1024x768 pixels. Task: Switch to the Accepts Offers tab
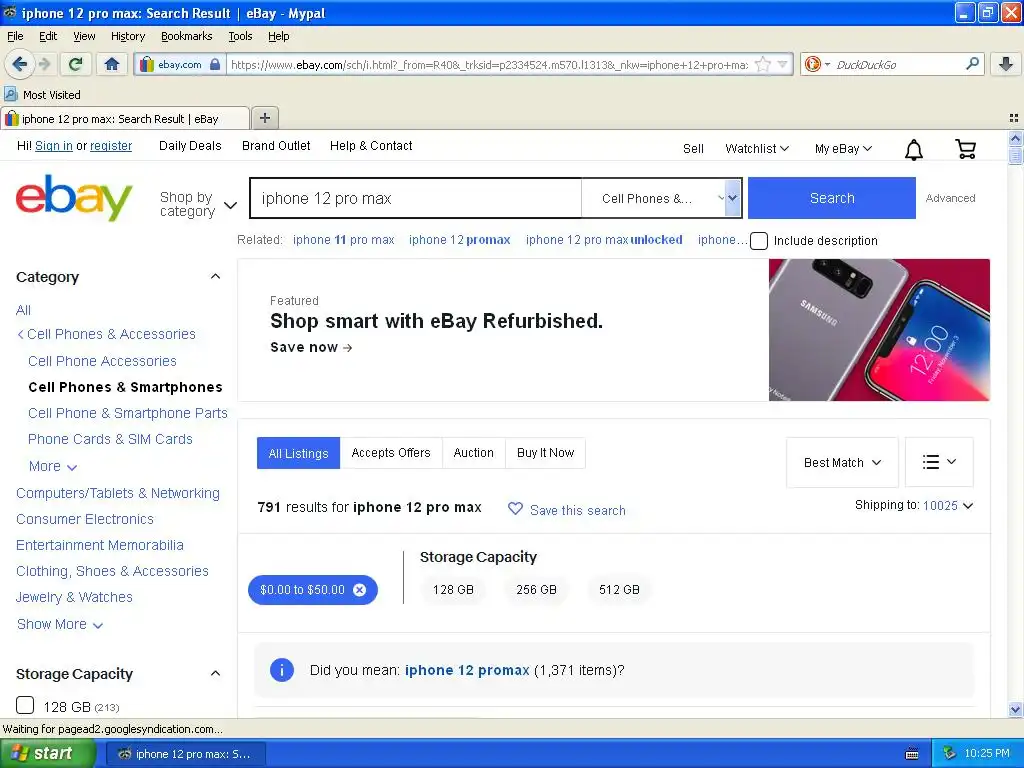click(391, 453)
